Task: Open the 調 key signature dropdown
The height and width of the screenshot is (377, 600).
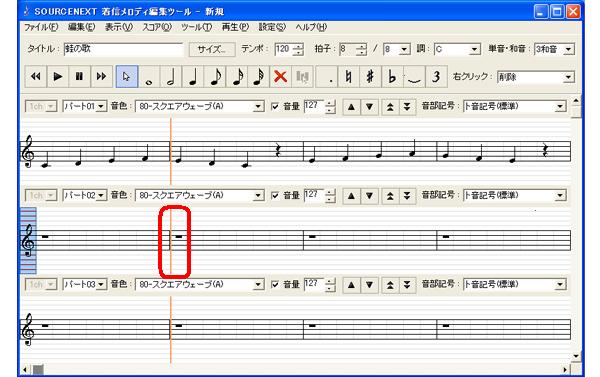Action: (x=474, y=49)
